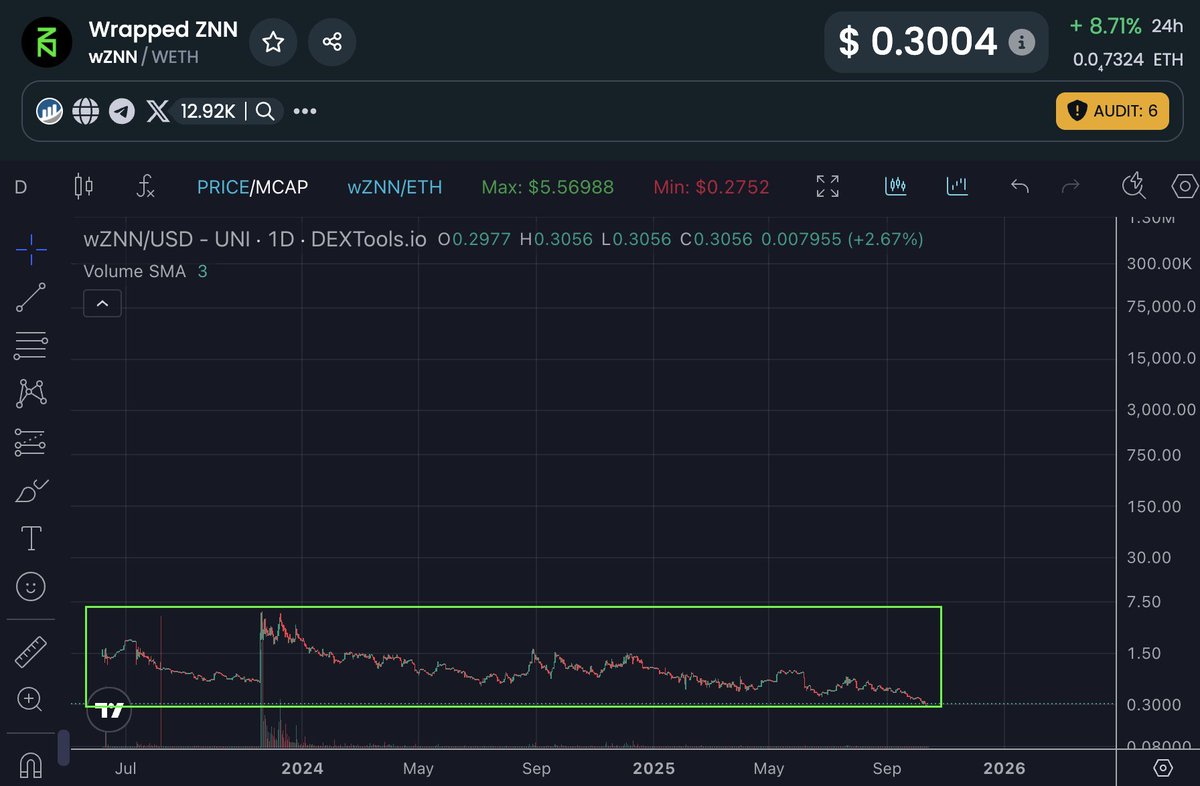Click the Wrapped ZNN token logo
Viewport: 1200px width, 786px height.
(x=47, y=42)
